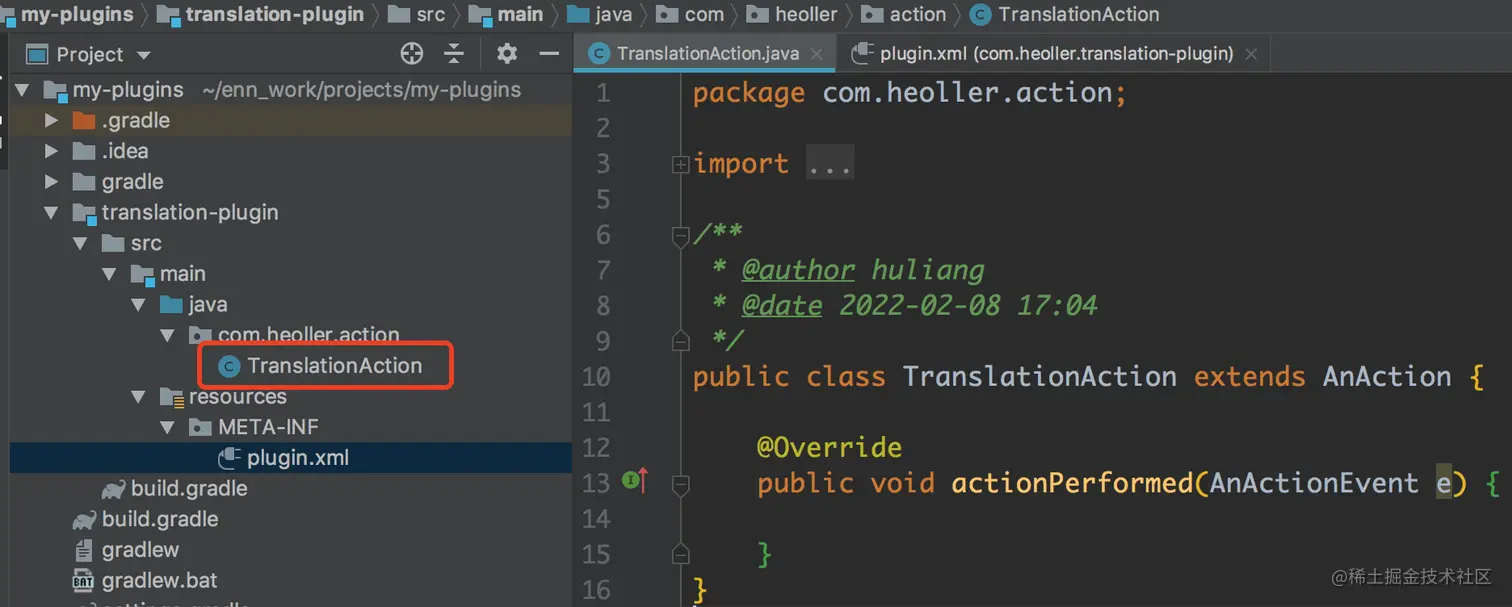Click the plugin.xml file icon in tree
This screenshot has width=1512, height=607.
pyautogui.click(x=229, y=458)
